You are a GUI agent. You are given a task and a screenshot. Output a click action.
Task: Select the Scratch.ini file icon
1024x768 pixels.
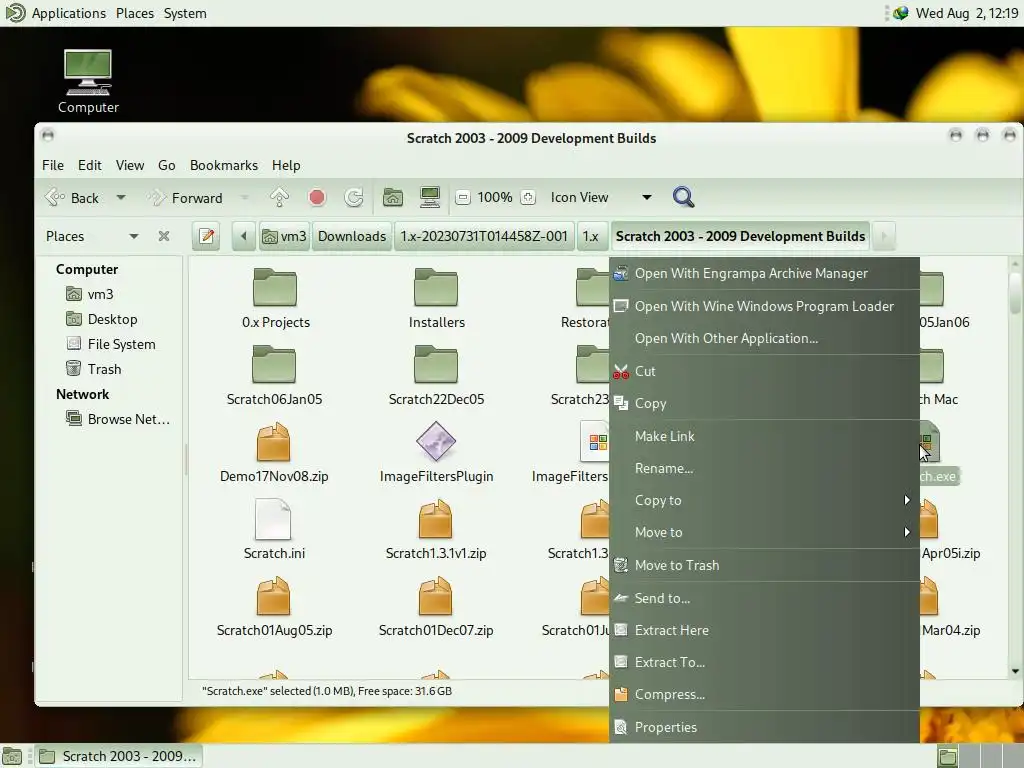[x=273, y=519]
